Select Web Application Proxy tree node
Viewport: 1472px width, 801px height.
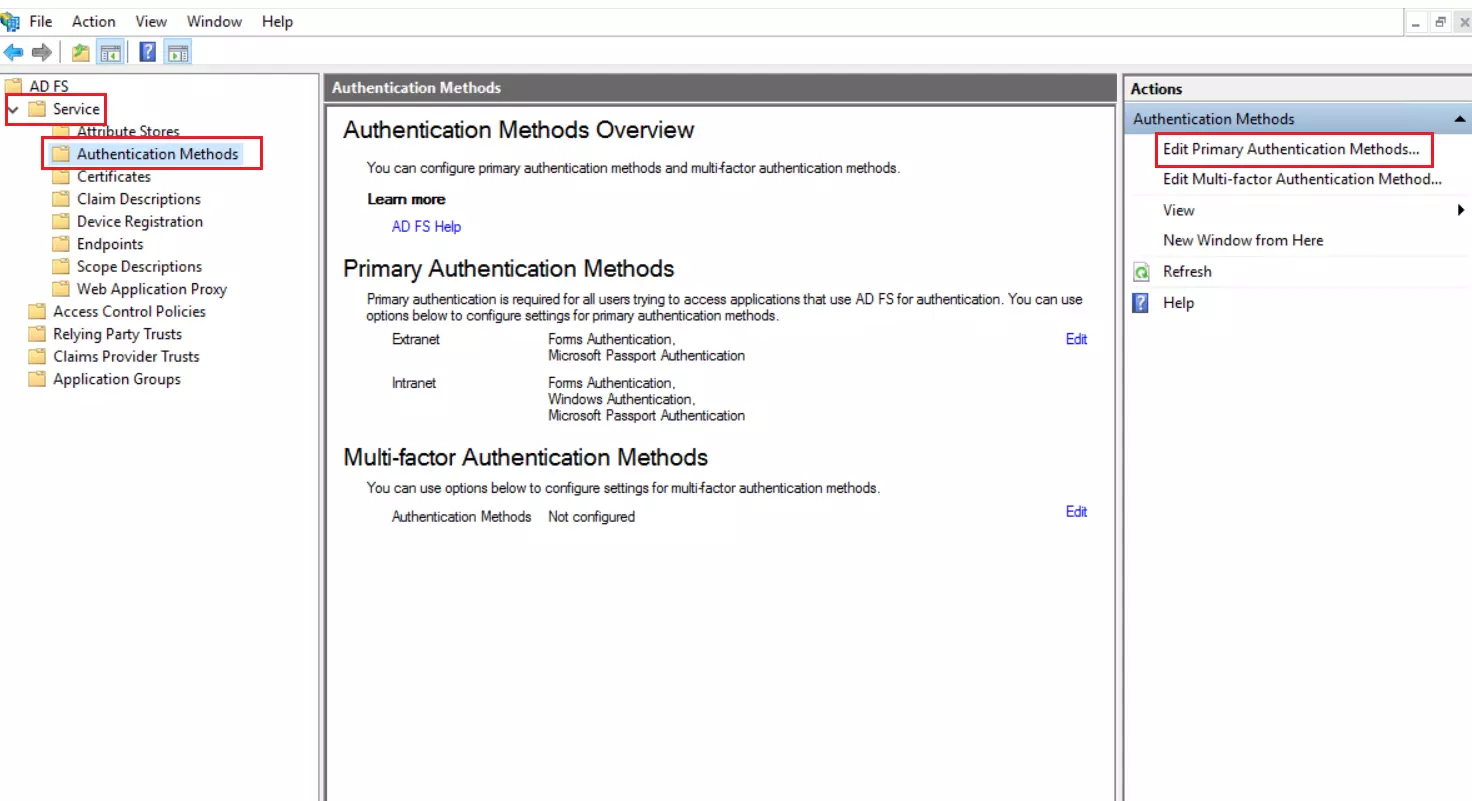(x=152, y=289)
